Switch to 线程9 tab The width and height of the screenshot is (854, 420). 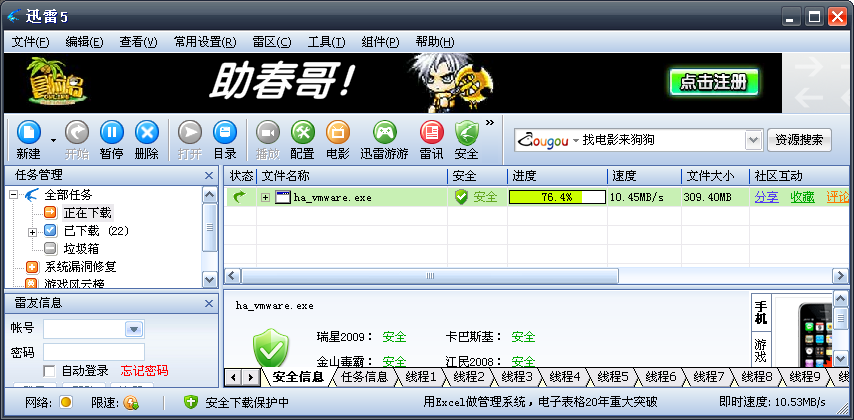click(804, 376)
